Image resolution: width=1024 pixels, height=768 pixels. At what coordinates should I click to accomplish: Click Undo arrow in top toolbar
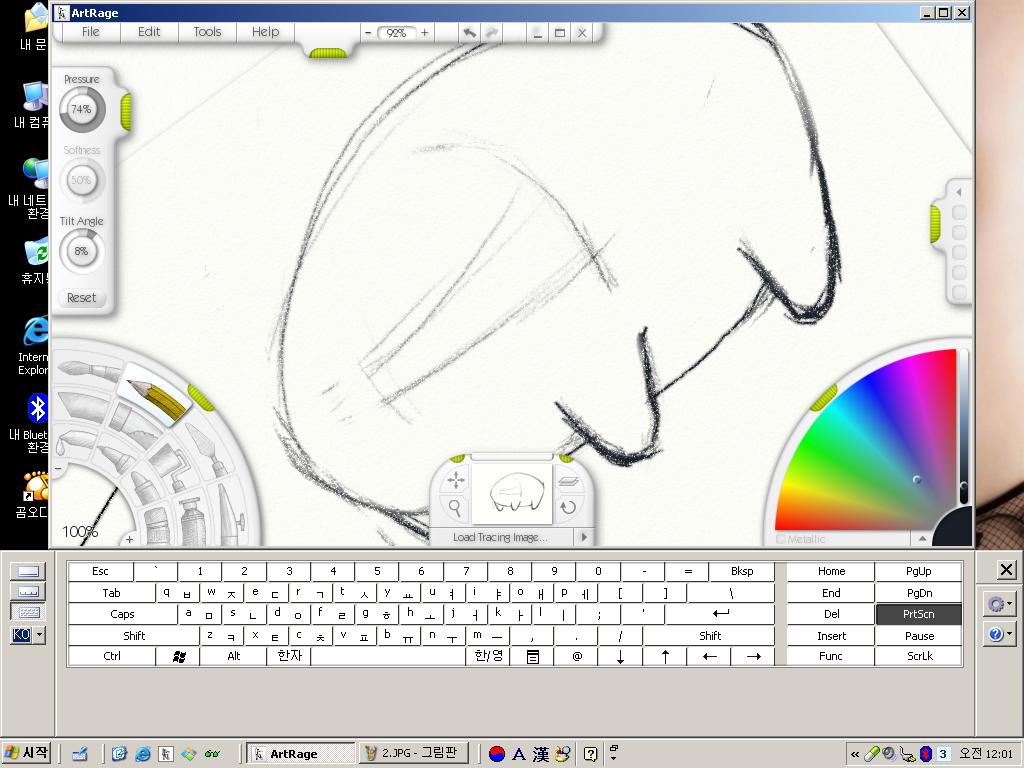coord(469,32)
